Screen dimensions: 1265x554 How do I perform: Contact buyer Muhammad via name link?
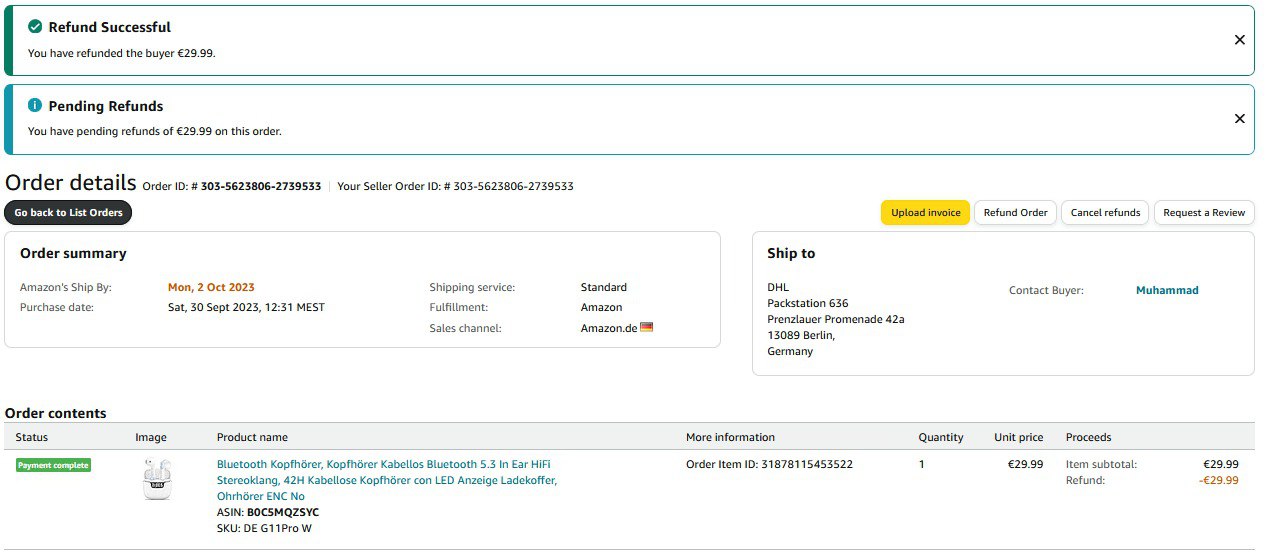point(1166,291)
